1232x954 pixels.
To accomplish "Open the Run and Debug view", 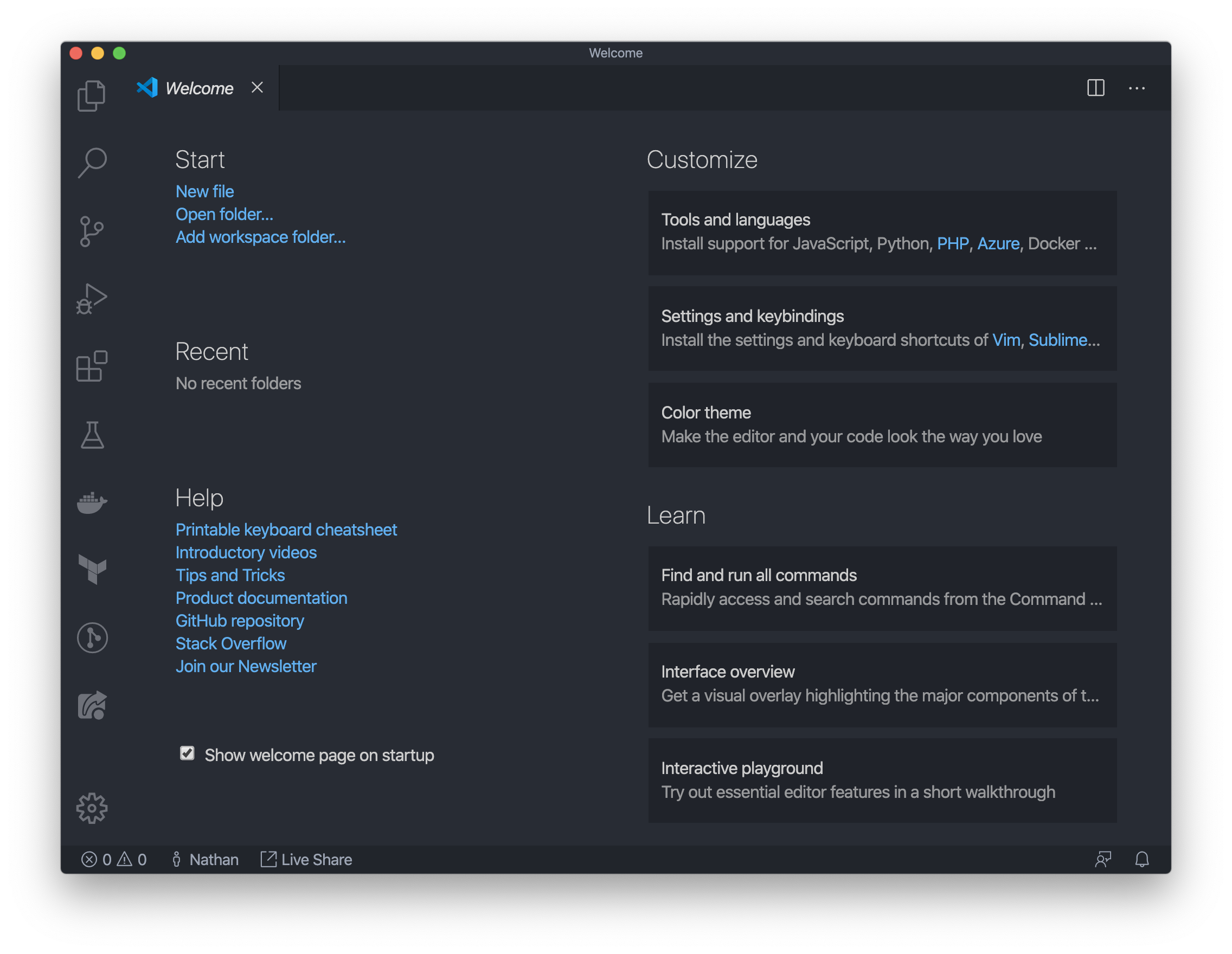I will tap(92, 299).
